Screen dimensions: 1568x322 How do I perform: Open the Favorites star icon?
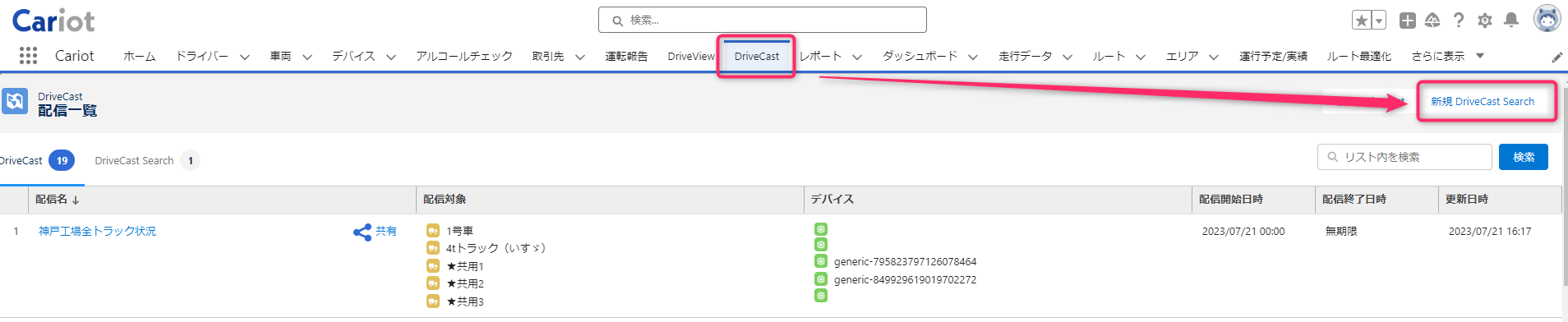1362,21
